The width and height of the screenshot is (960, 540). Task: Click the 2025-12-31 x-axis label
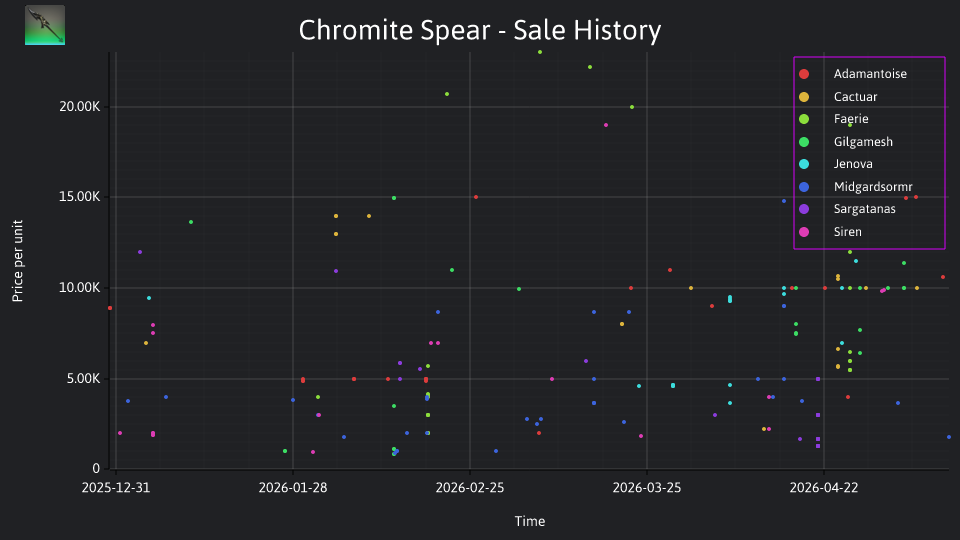[x=116, y=488]
